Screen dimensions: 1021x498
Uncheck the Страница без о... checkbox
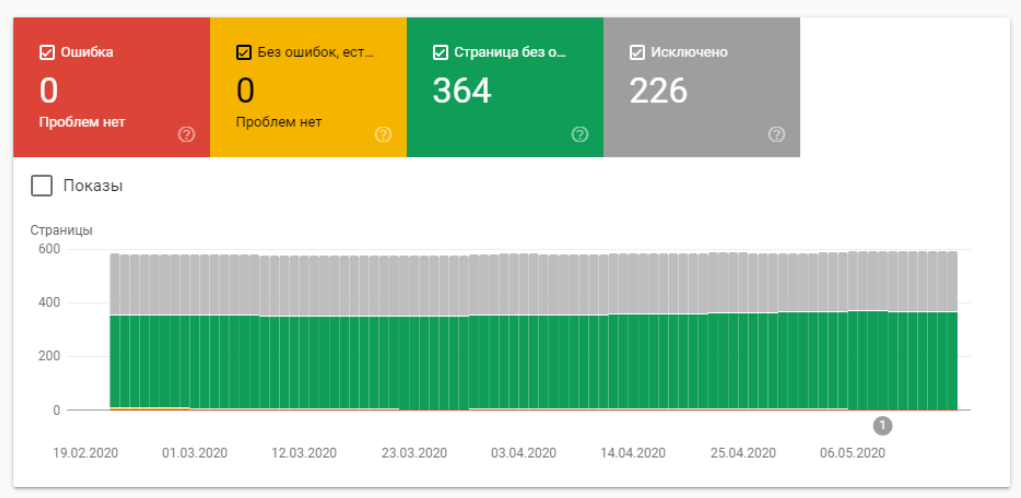click(440, 53)
